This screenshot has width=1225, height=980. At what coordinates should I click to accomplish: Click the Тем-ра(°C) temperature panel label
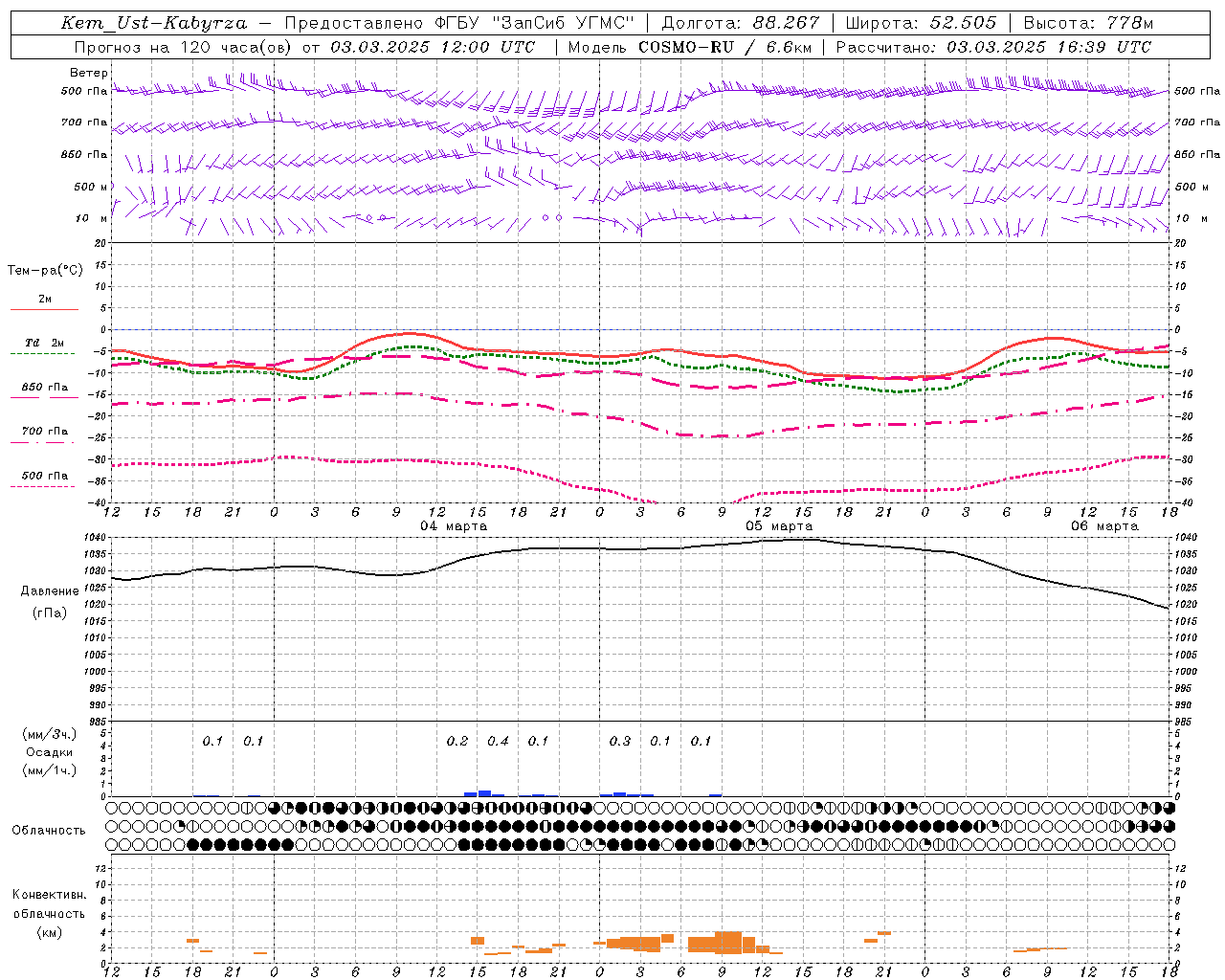[45, 271]
